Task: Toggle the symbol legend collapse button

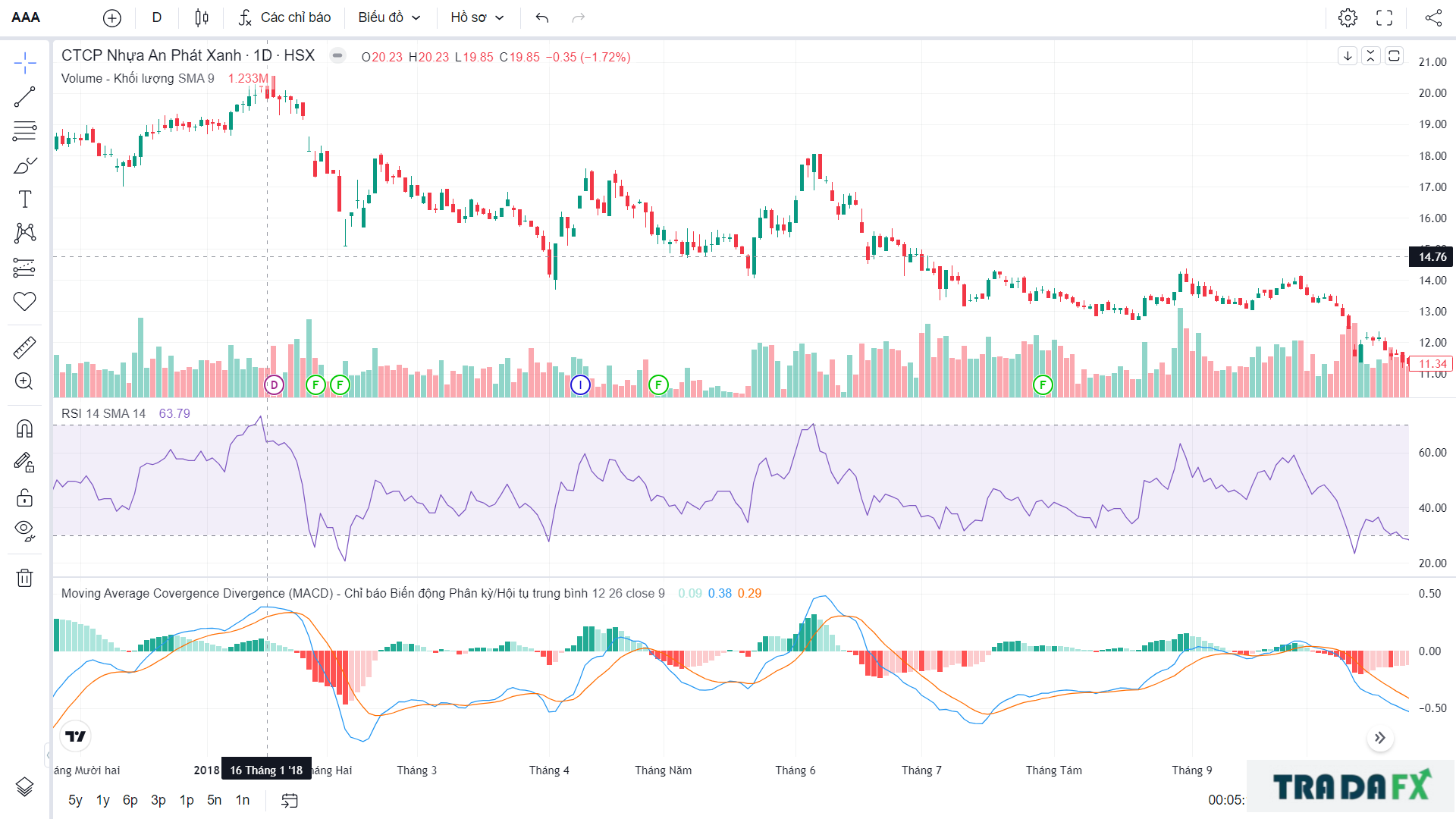Action: click(337, 55)
